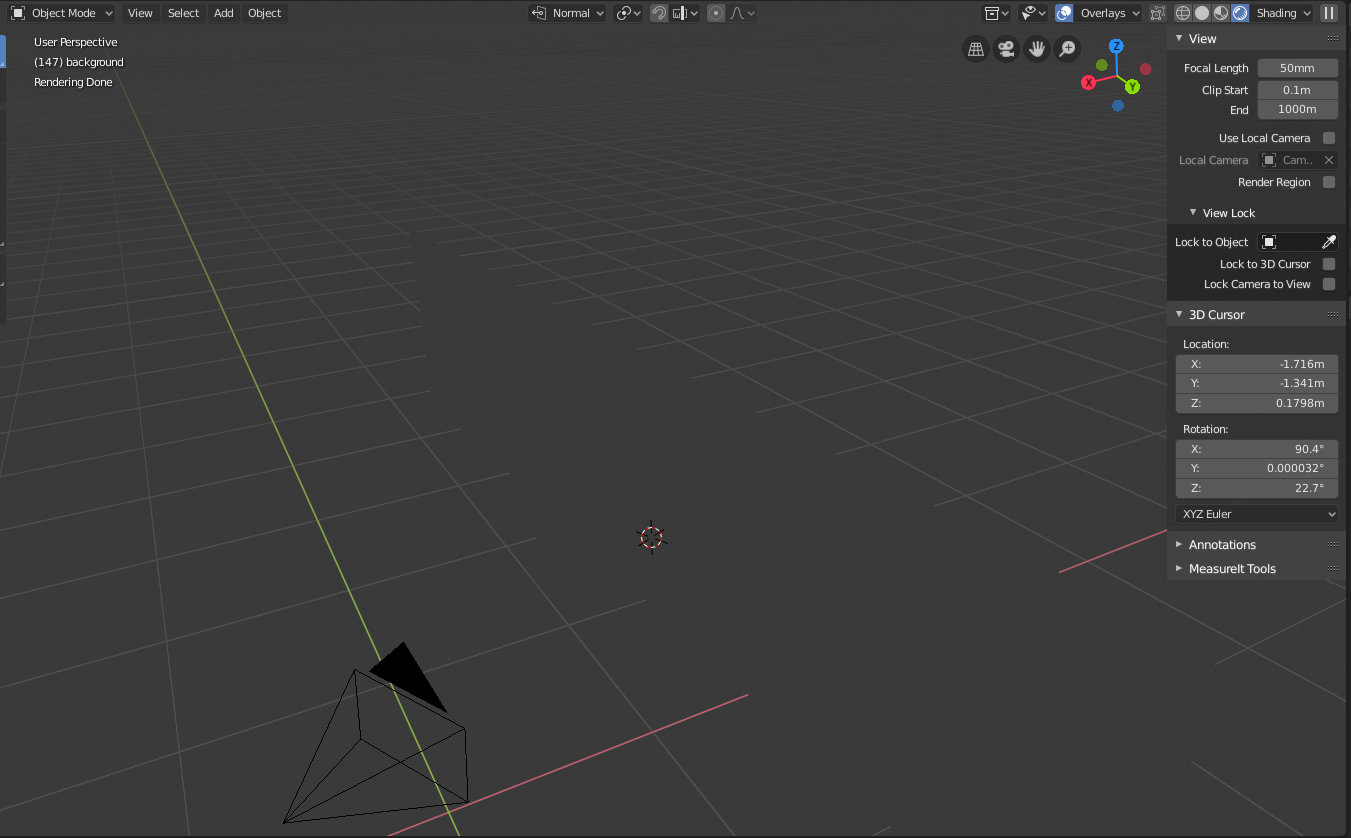
Task: Click the dark blue negative Z gizmo dot
Action: (1117, 105)
